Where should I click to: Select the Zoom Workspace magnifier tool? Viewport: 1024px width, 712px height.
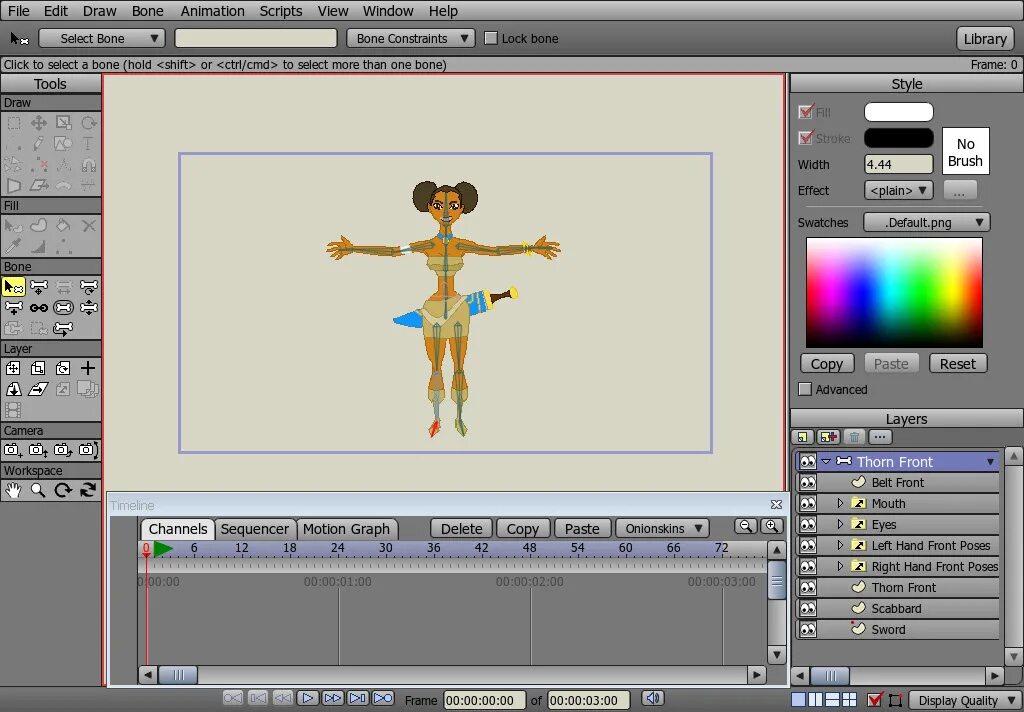pyautogui.click(x=38, y=490)
